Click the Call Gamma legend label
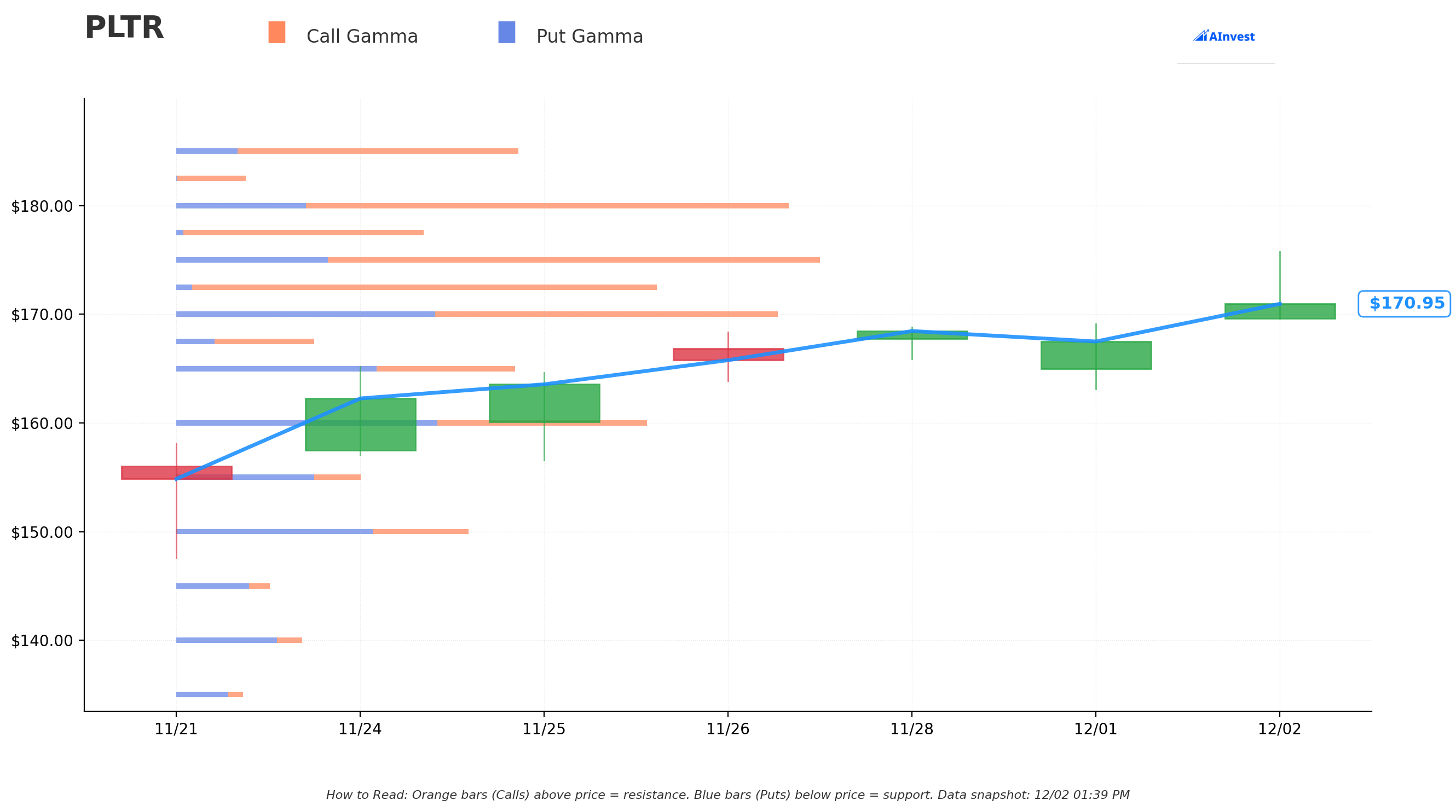This screenshot has height=812, width=1456. click(362, 37)
